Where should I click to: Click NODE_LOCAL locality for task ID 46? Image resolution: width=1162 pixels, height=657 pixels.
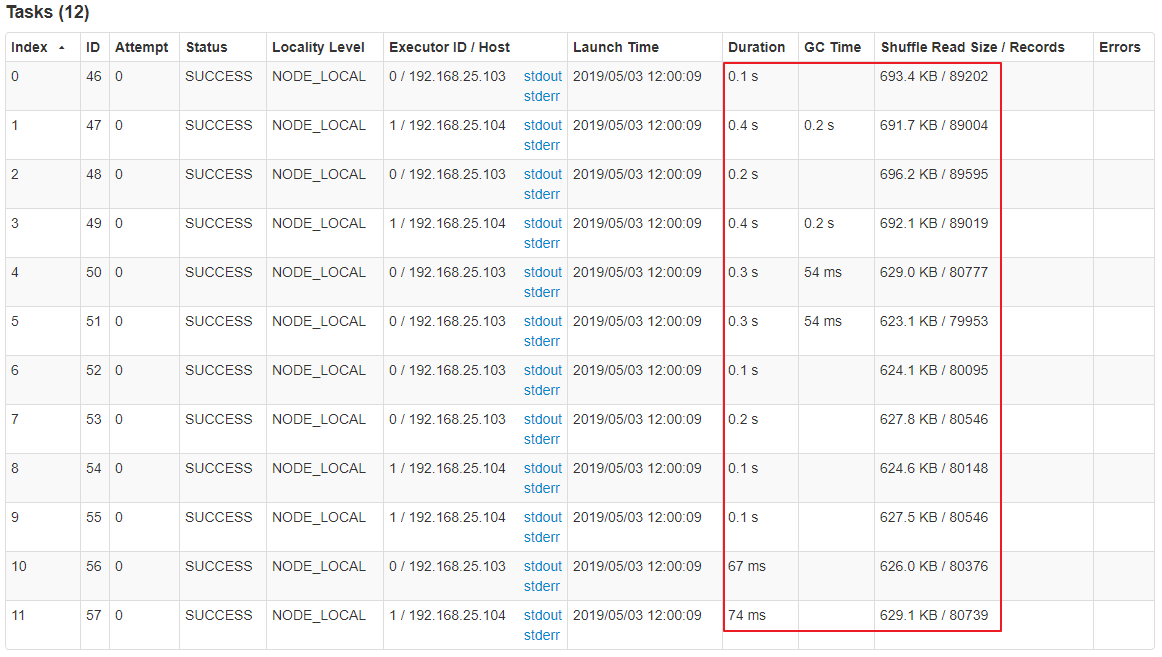click(x=319, y=76)
